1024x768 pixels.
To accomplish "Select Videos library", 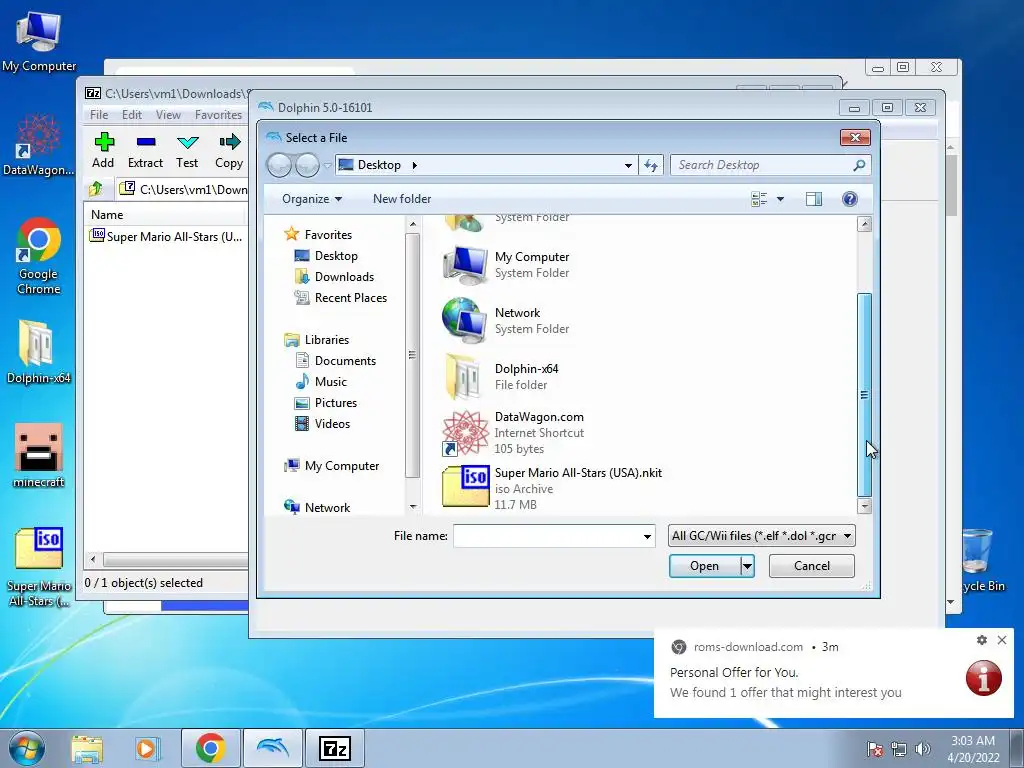I will (323, 424).
